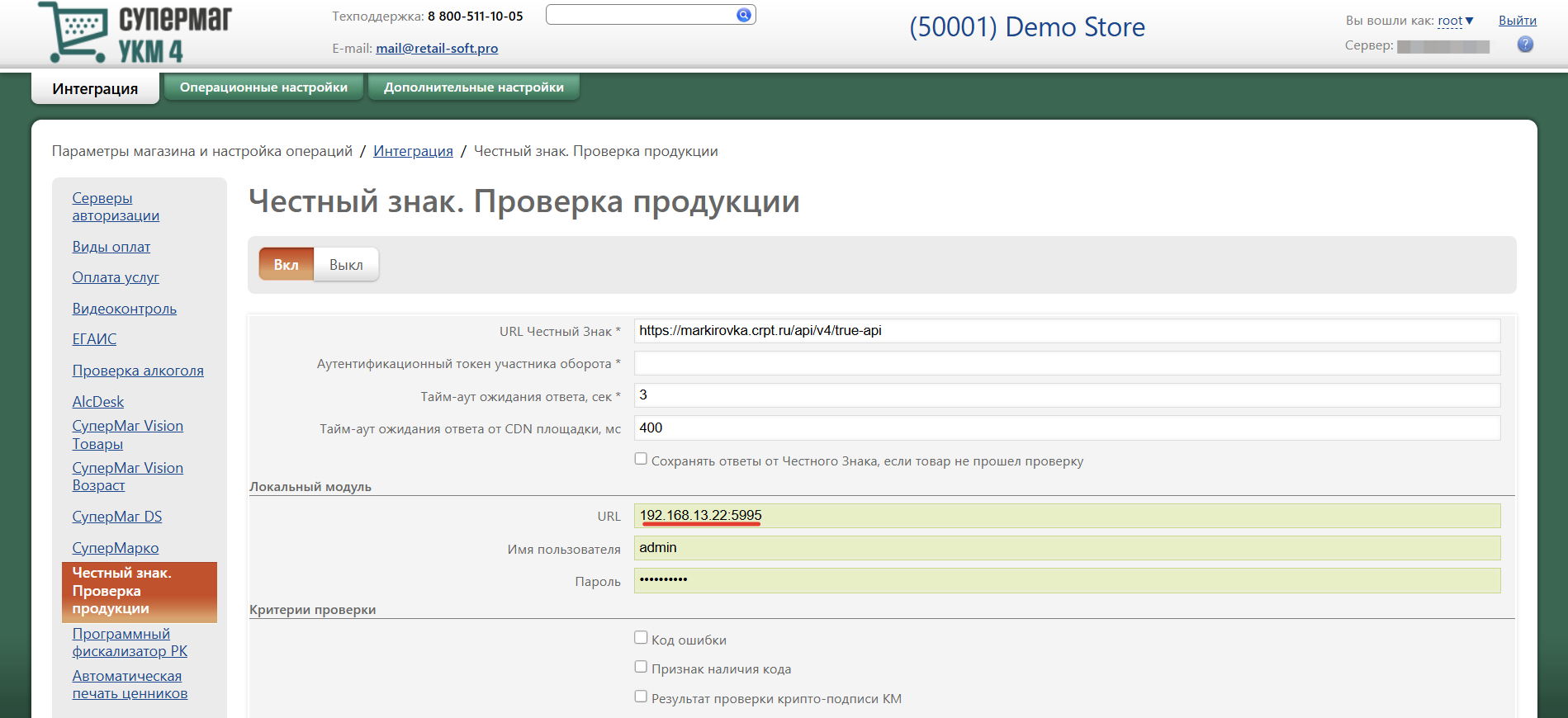The height and width of the screenshot is (718, 1568).
Task: Click the Имя пользователя field
Action: click(1067, 548)
